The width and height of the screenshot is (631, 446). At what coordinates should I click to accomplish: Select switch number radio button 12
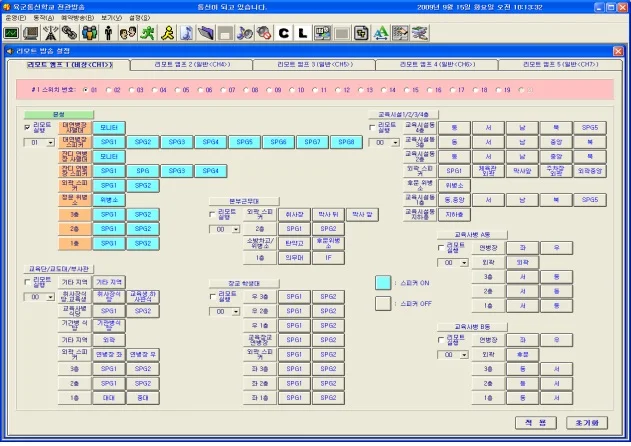pyautogui.click(x=338, y=90)
